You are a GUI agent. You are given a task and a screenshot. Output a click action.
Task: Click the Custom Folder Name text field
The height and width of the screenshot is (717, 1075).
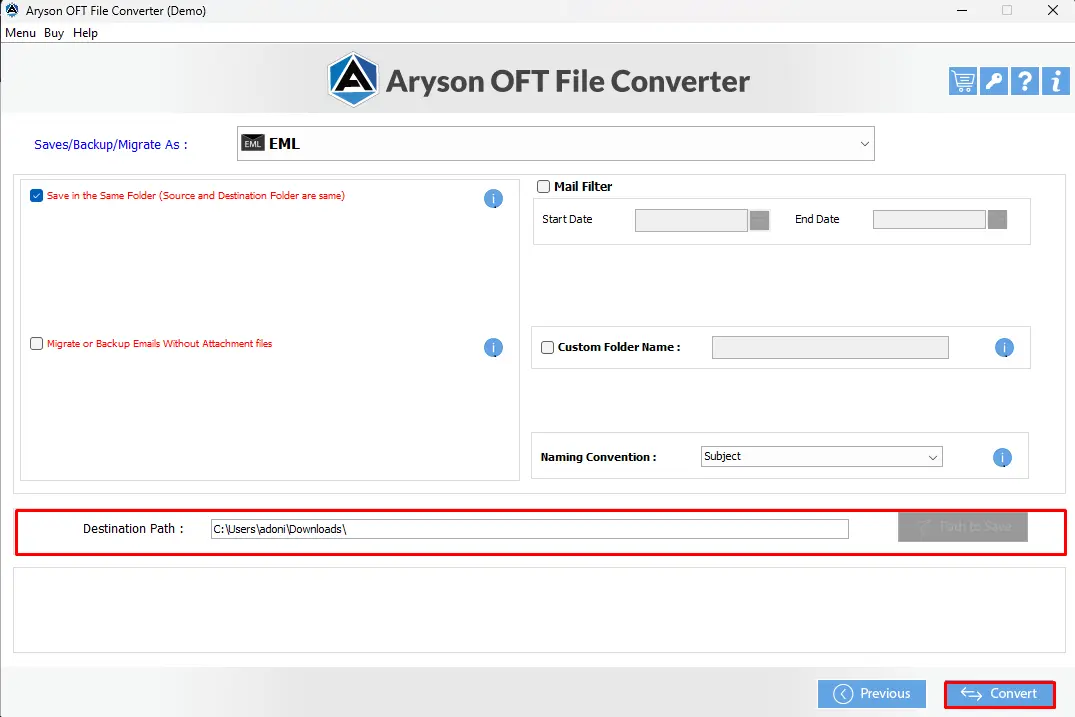830,348
